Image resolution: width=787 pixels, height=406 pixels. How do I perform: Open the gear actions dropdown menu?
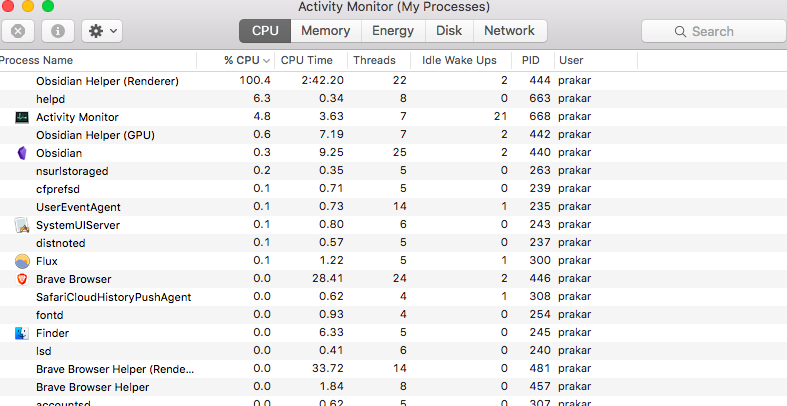[x=102, y=31]
